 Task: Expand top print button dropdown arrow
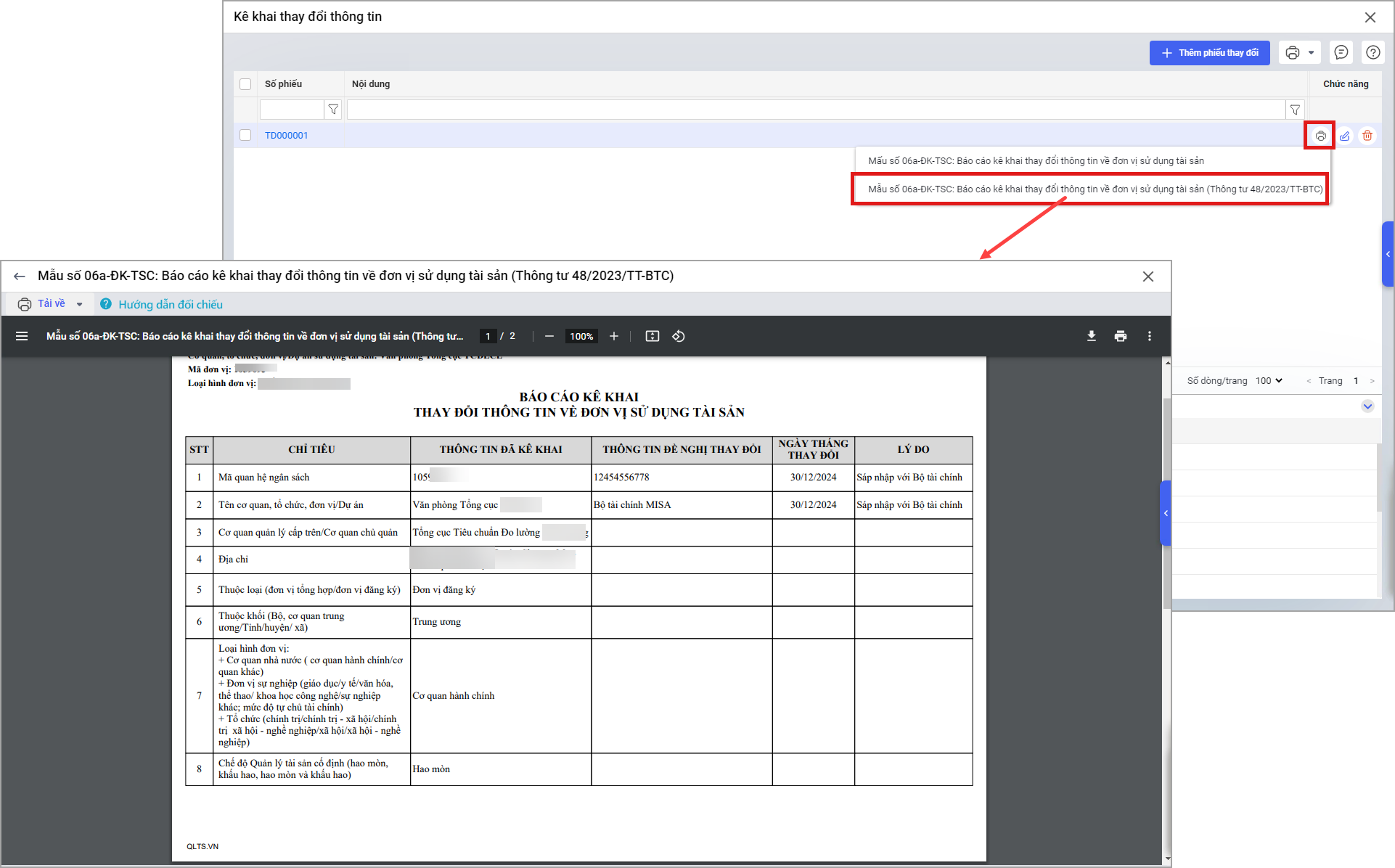click(x=1311, y=52)
